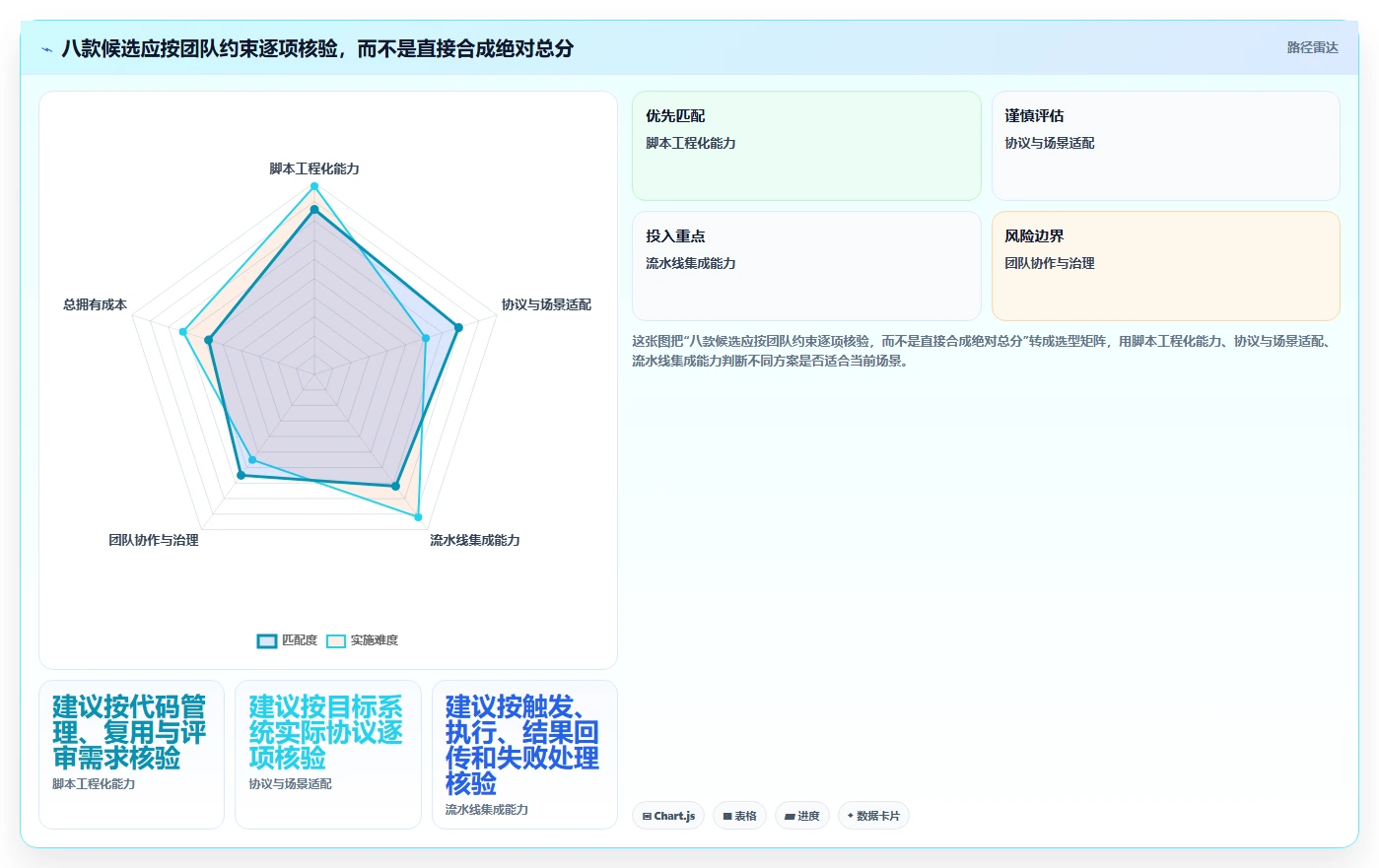Click the bottom-right radar point near 流水线集成能力
Image resolution: width=1379 pixels, height=868 pixels.
tap(418, 516)
